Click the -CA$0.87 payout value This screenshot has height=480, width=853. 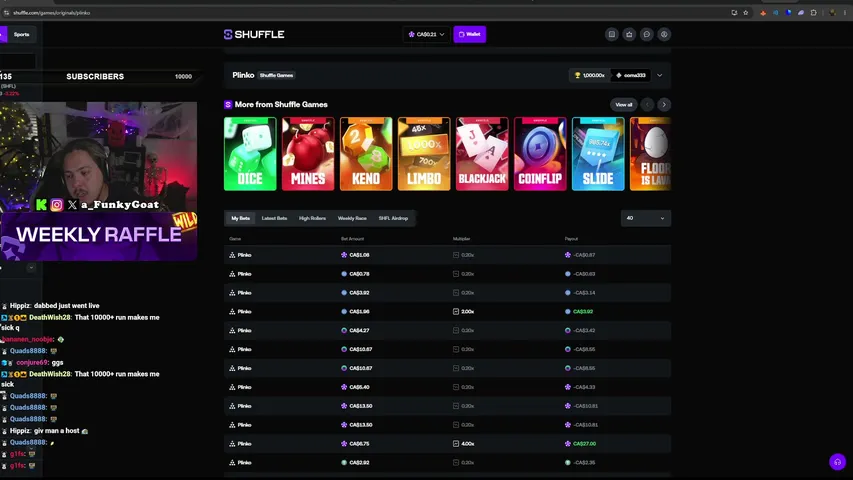(584, 255)
